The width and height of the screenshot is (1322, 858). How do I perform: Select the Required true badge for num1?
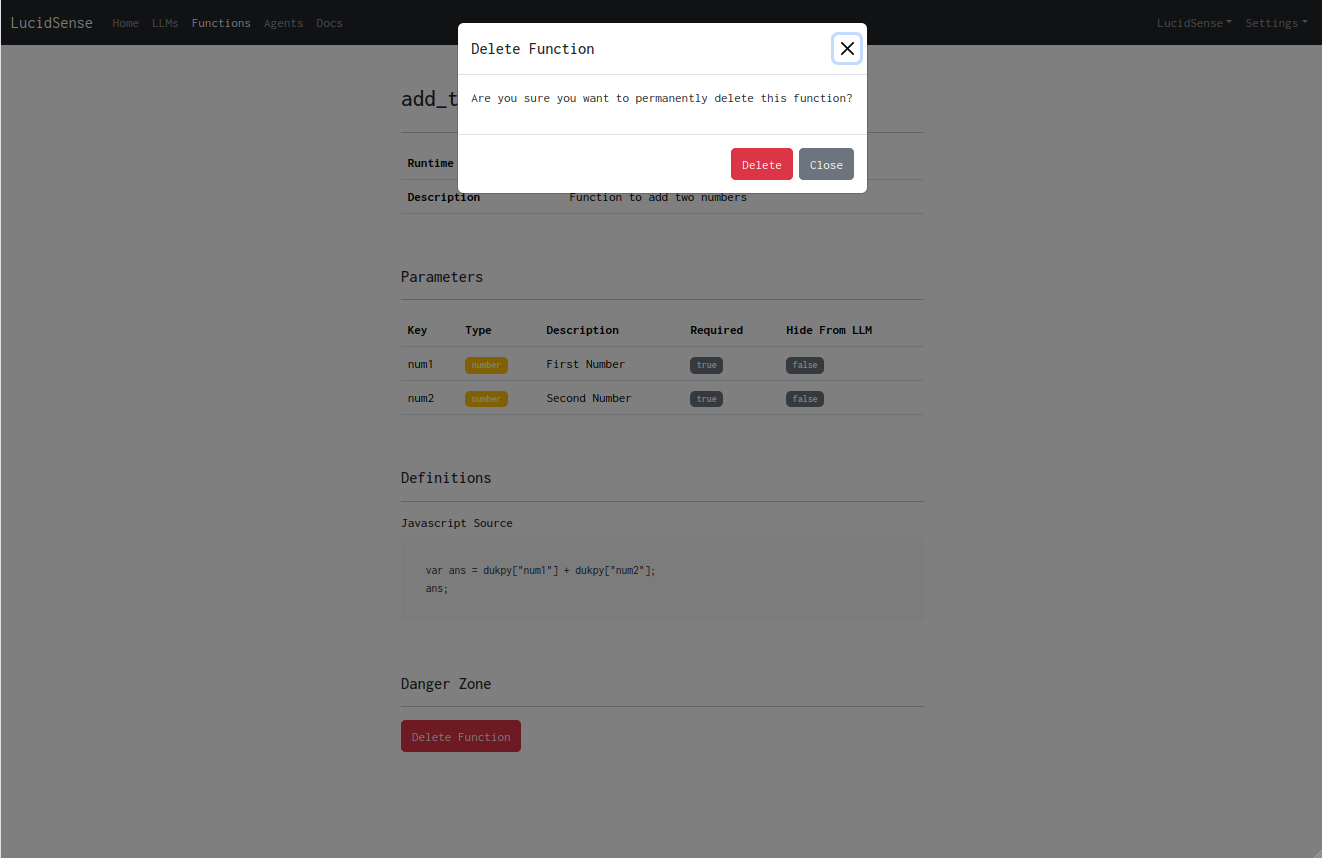coord(706,365)
